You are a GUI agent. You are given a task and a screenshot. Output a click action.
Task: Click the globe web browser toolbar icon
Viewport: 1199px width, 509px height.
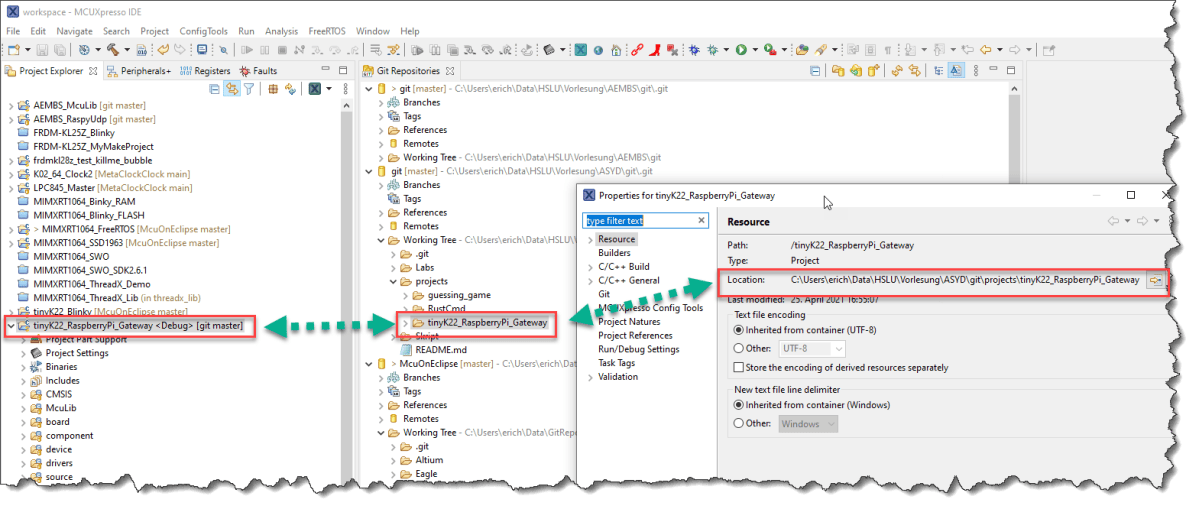click(x=599, y=50)
